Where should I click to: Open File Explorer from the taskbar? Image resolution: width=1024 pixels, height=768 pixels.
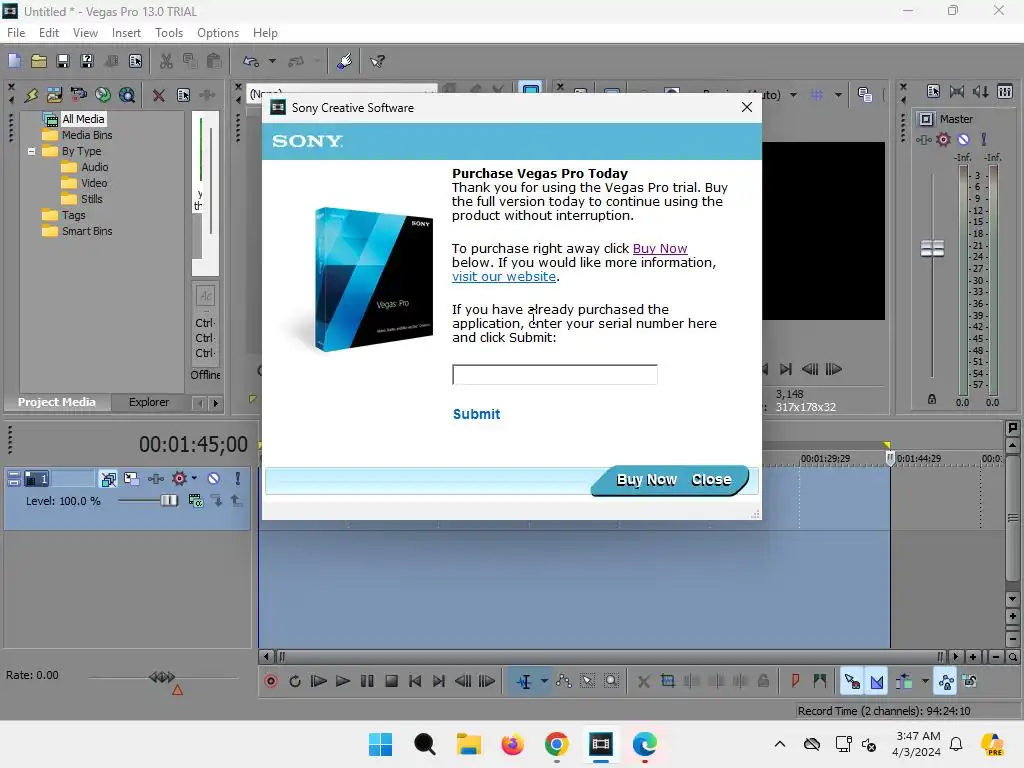(x=468, y=744)
